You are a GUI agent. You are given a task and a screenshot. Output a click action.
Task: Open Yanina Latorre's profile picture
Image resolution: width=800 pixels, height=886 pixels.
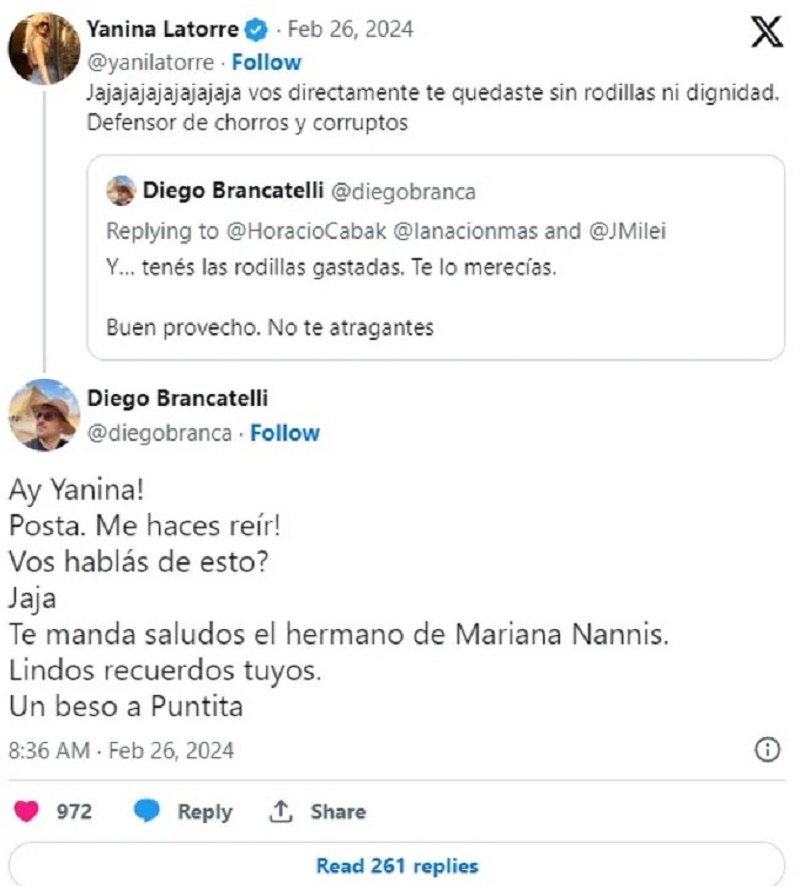point(42,48)
